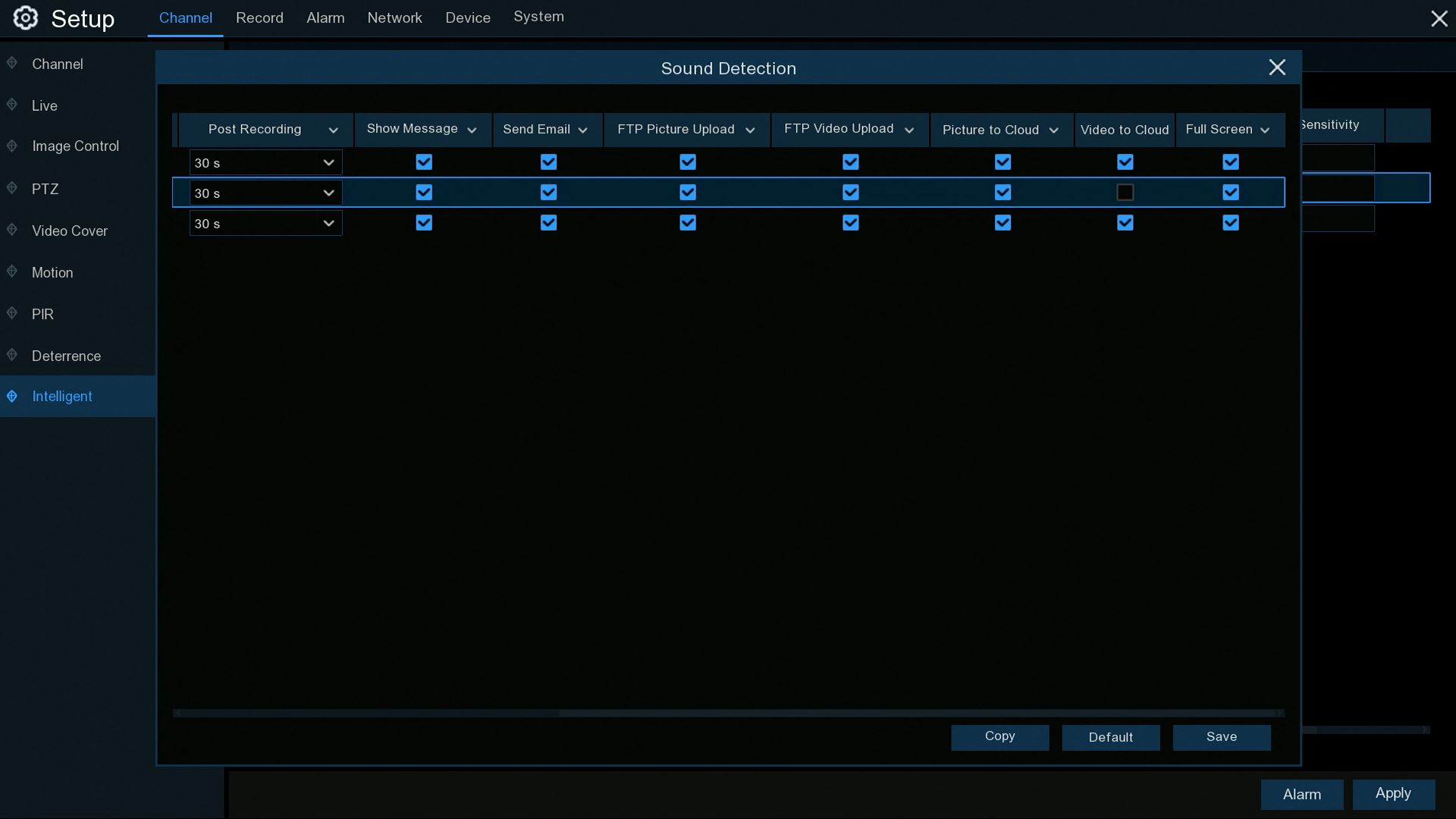This screenshot has width=1456, height=819.
Task: Enable Video to Cloud in second row
Action: pos(1125,193)
